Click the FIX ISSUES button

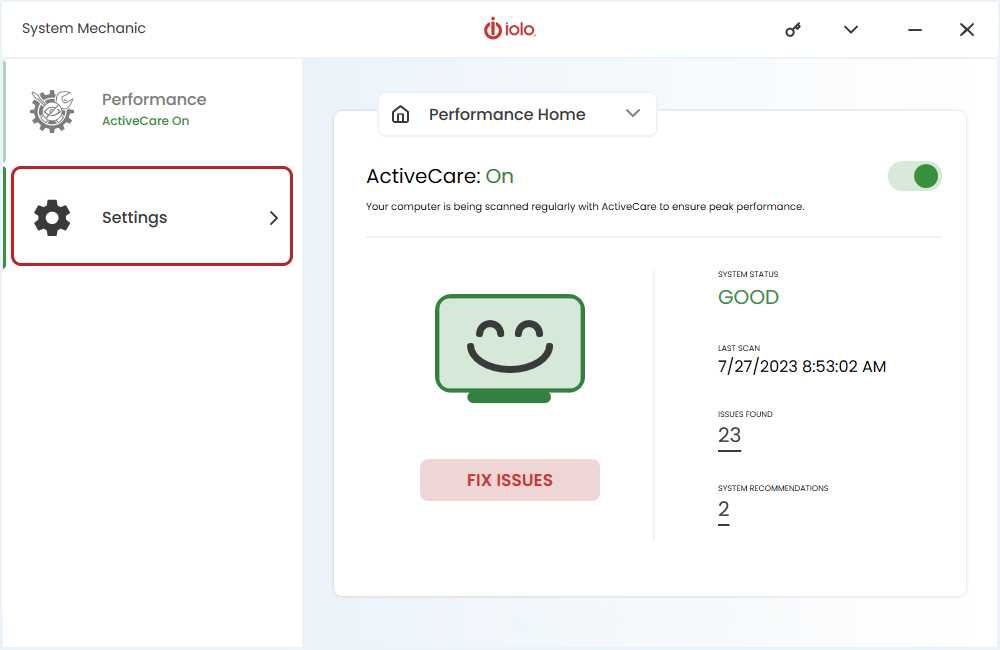tap(510, 480)
